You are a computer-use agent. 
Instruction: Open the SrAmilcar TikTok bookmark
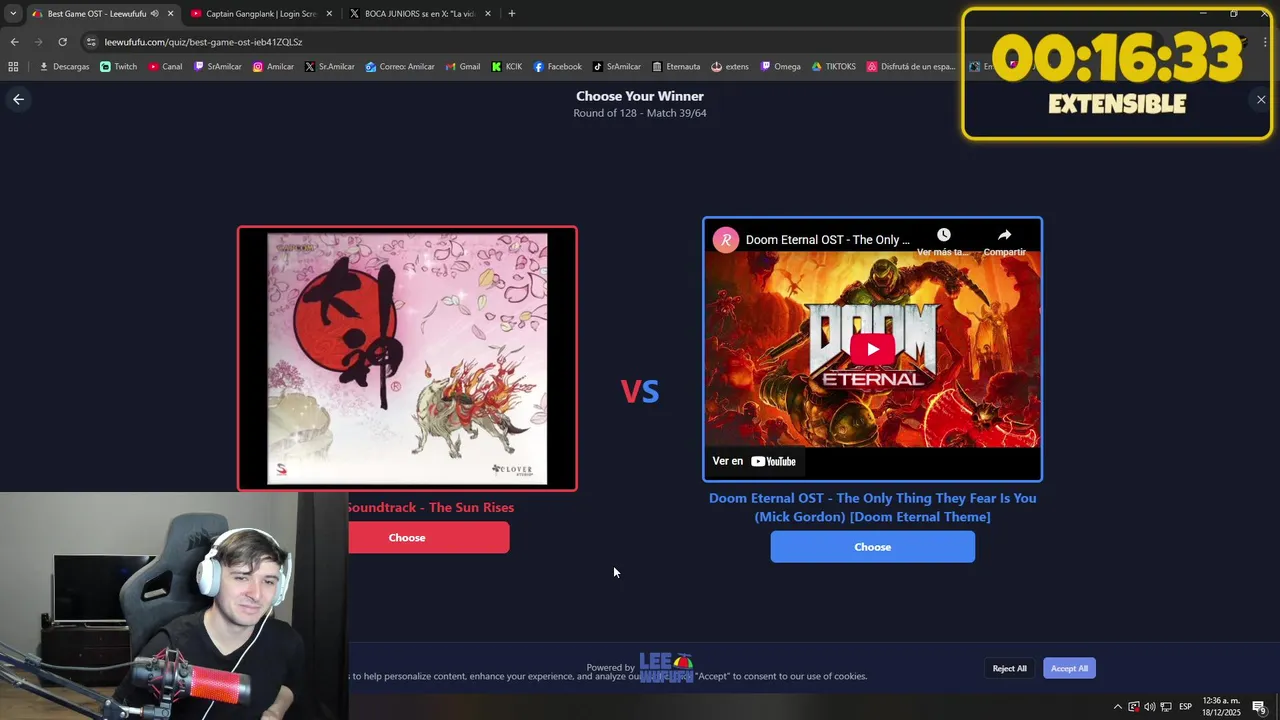(617, 67)
